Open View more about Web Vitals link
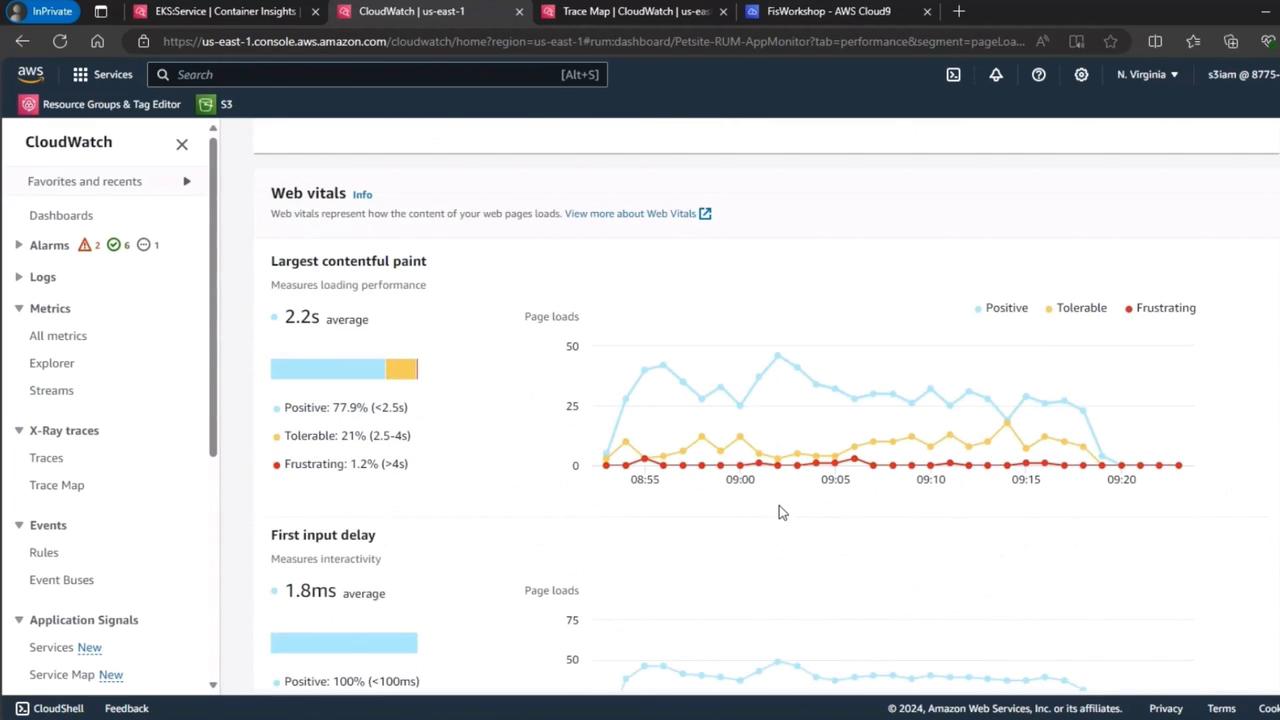Screen dimensions: 1280x720 tap(637, 213)
